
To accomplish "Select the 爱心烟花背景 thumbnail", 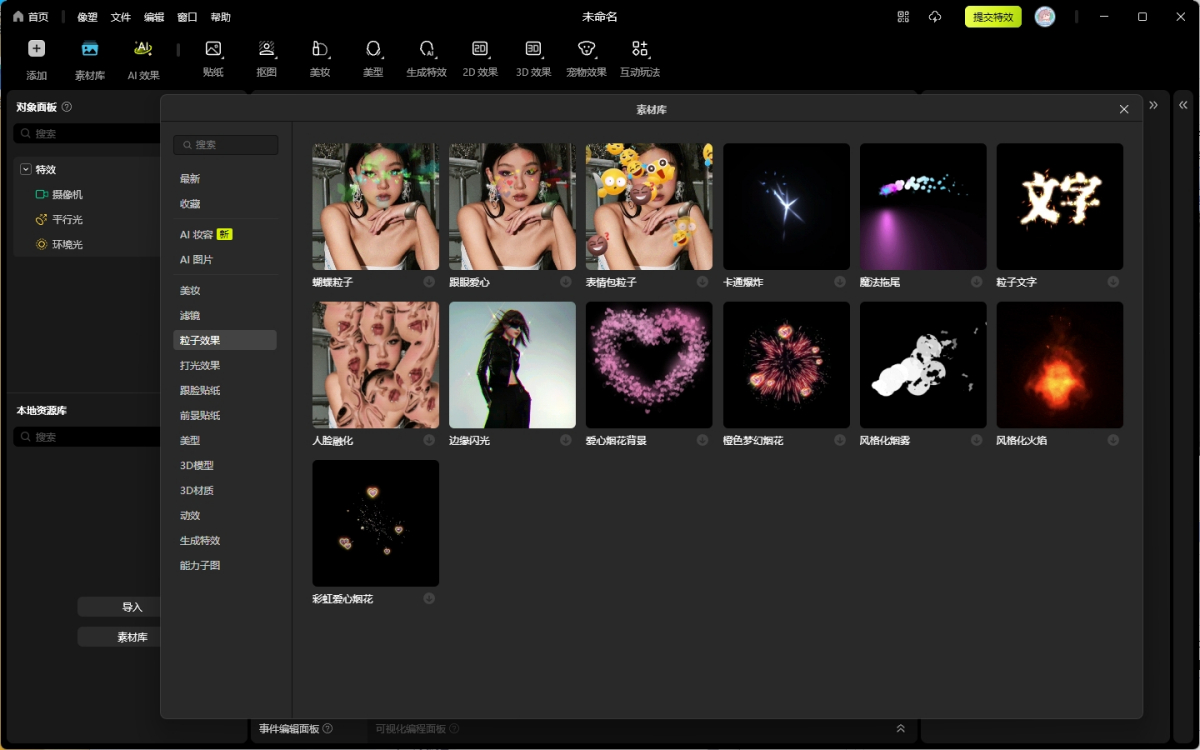I will click(x=649, y=365).
